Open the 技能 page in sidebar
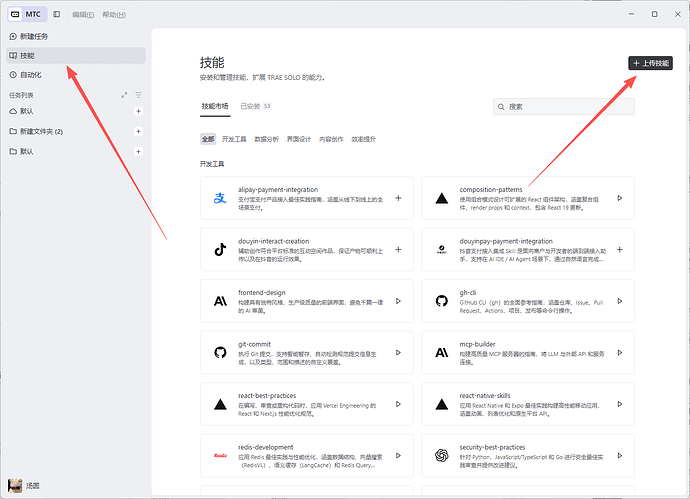690x499 pixels. point(76,55)
